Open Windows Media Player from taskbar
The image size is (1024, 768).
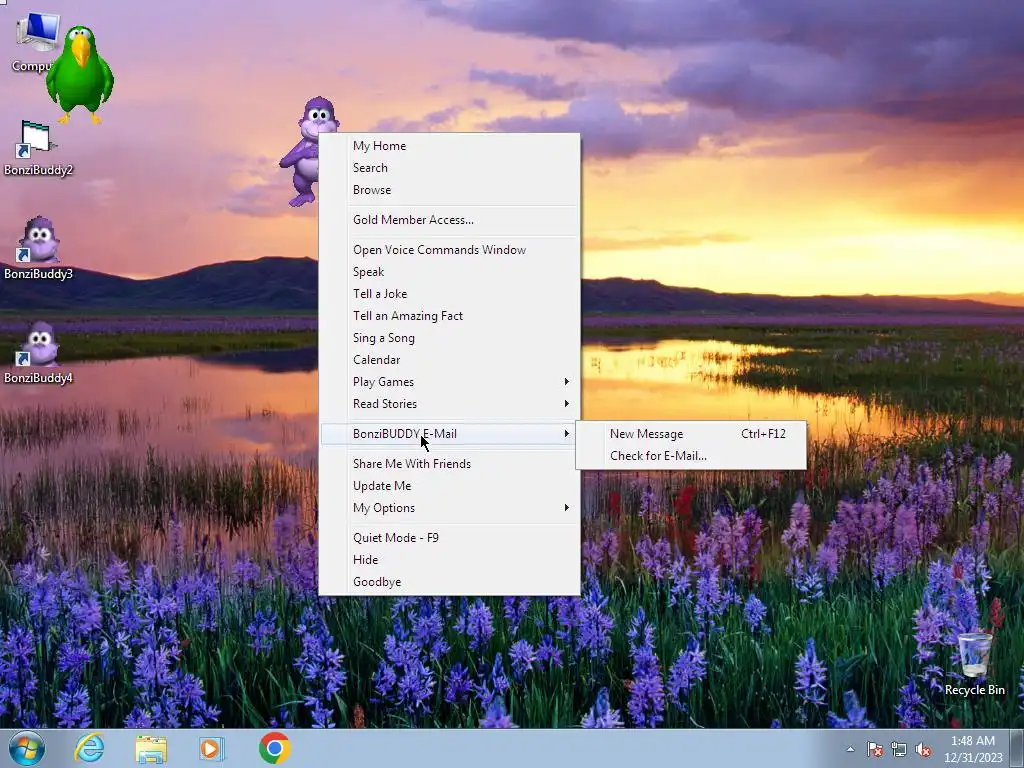tap(212, 748)
